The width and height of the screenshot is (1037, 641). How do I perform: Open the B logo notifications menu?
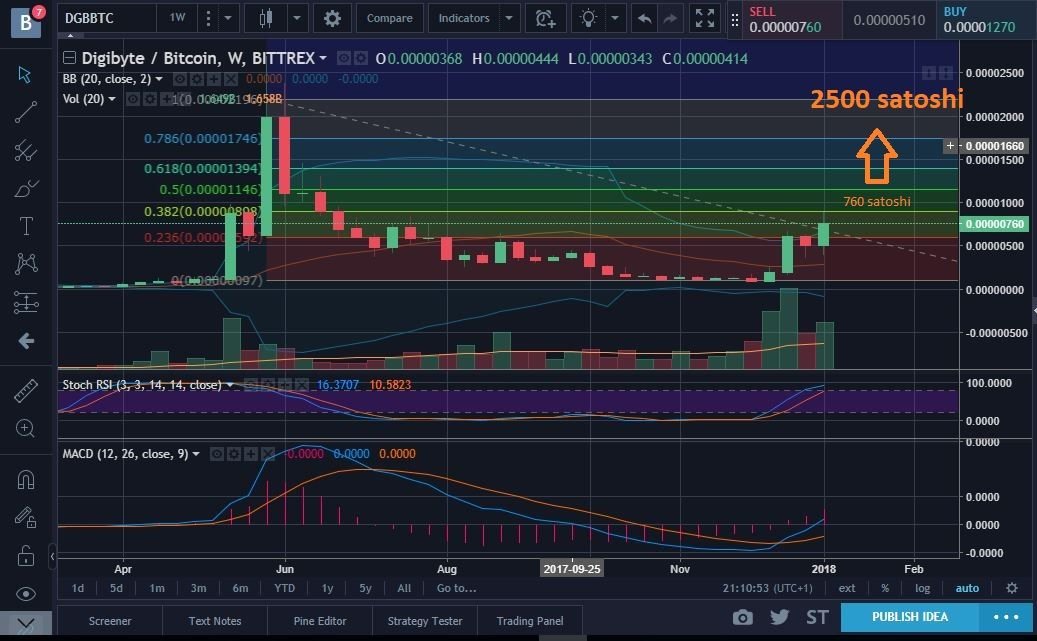(x=26, y=21)
